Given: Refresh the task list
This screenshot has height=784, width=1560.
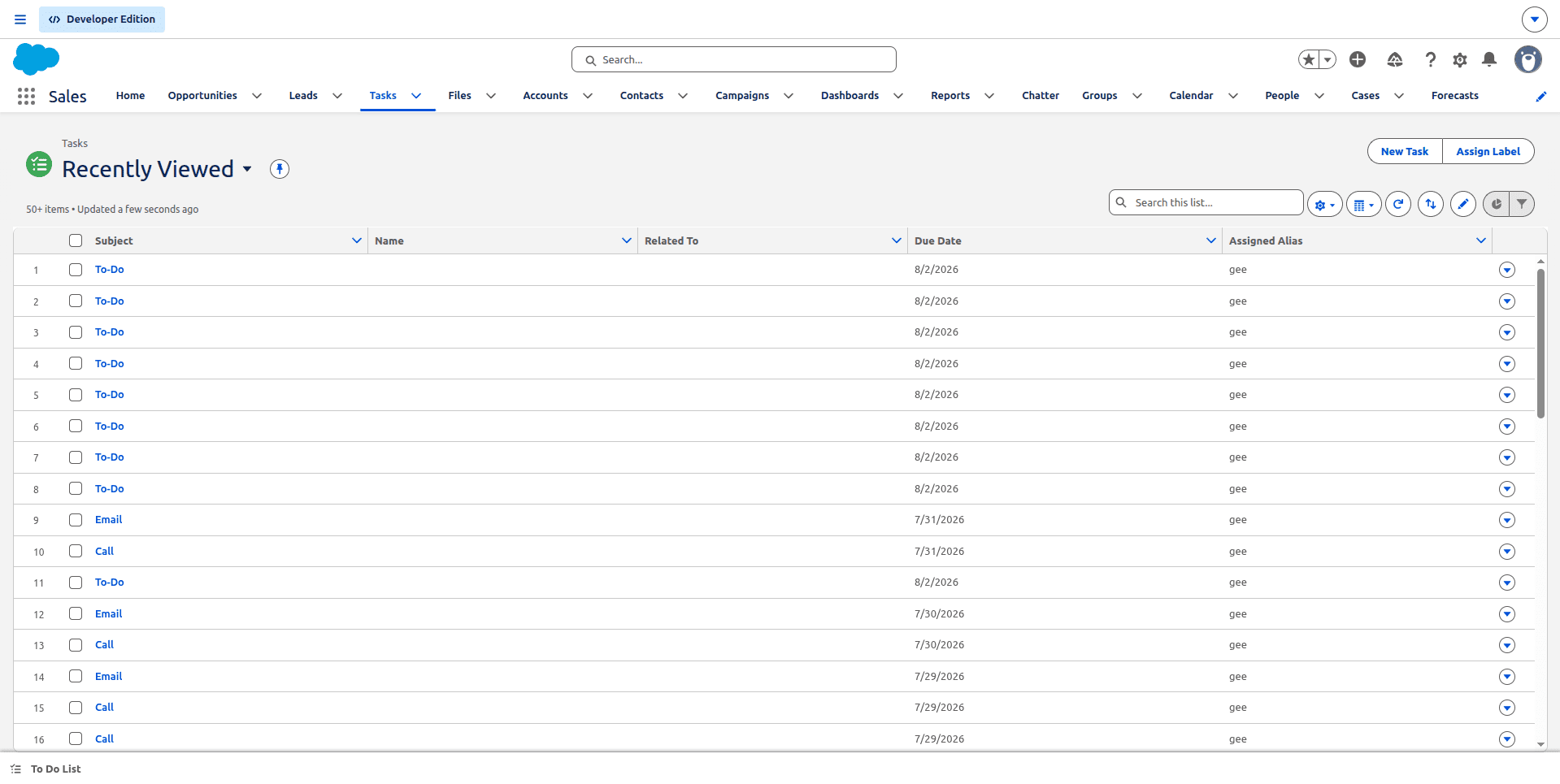Looking at the screenshot, I should coord(1398,204).
